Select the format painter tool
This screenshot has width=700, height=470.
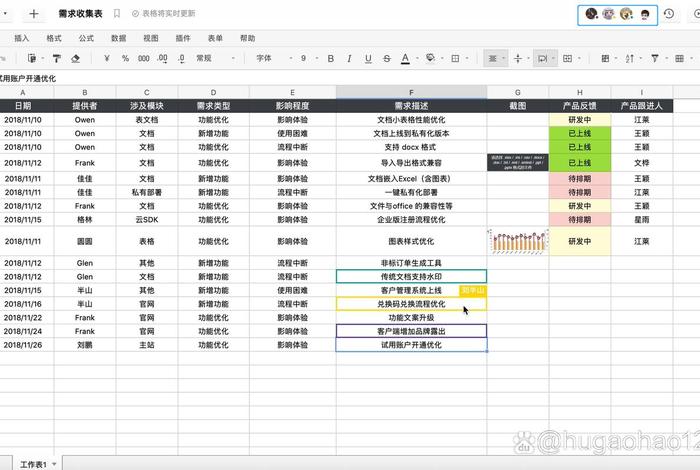57,58
